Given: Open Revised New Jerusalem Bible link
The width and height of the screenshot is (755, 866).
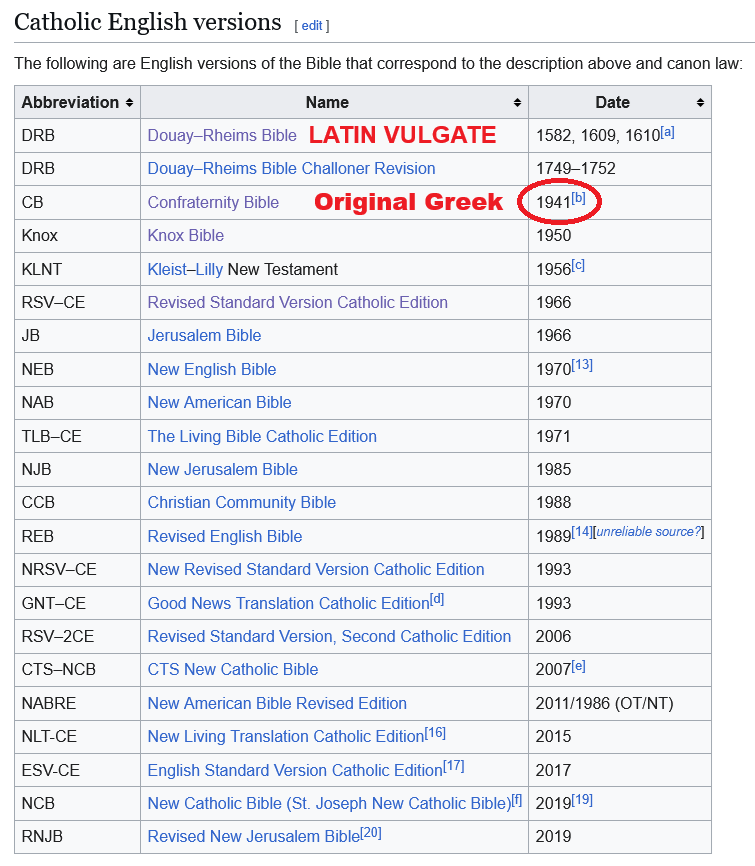Looking at the screenshot, I should [254, 836].
